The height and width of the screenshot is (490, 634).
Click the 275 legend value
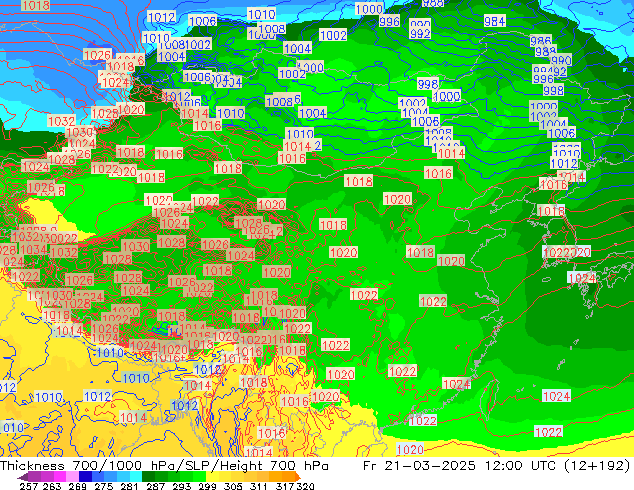pyautogui.click(x=104, y=486)
